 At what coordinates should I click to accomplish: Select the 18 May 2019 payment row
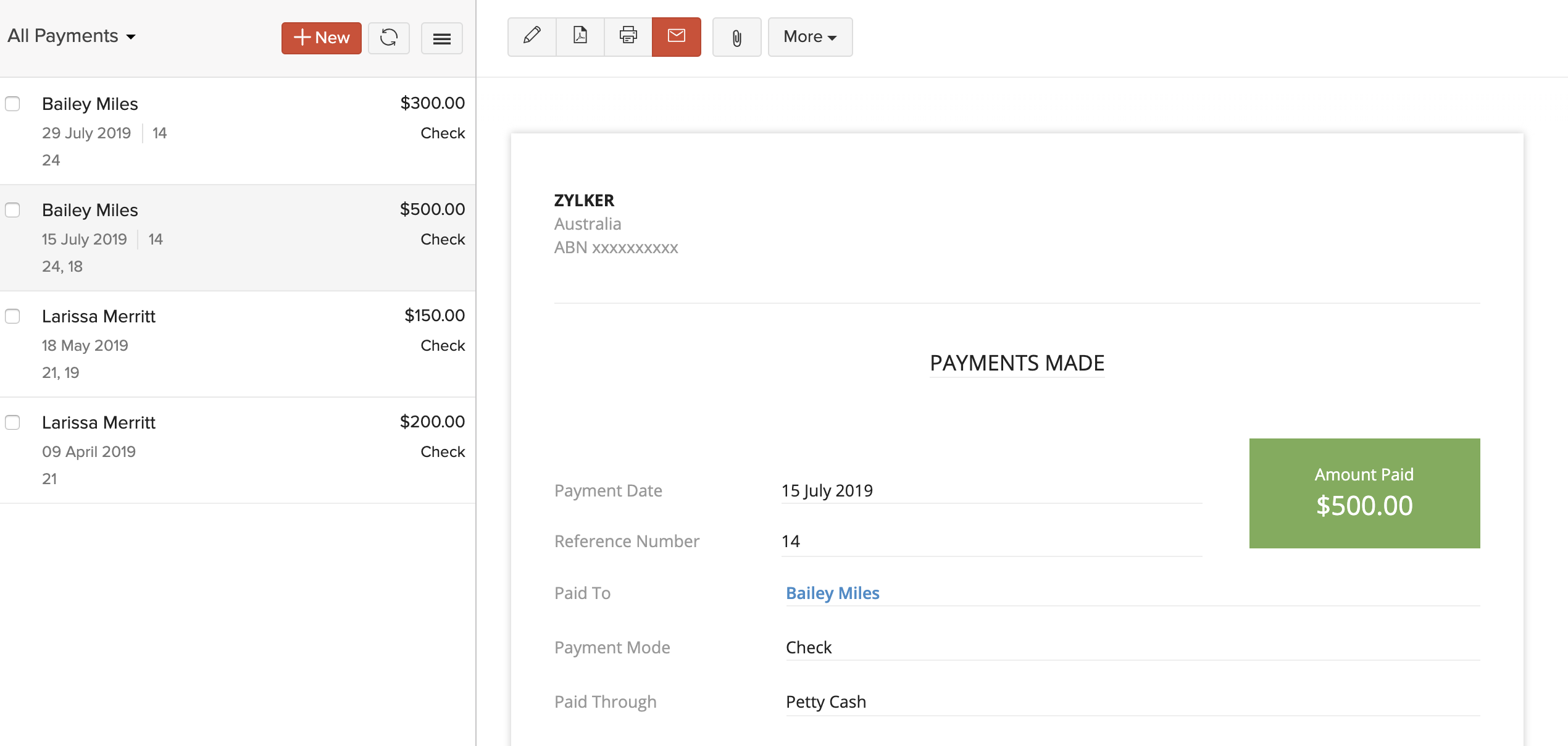pyautogui.click(x=247, y=344)
